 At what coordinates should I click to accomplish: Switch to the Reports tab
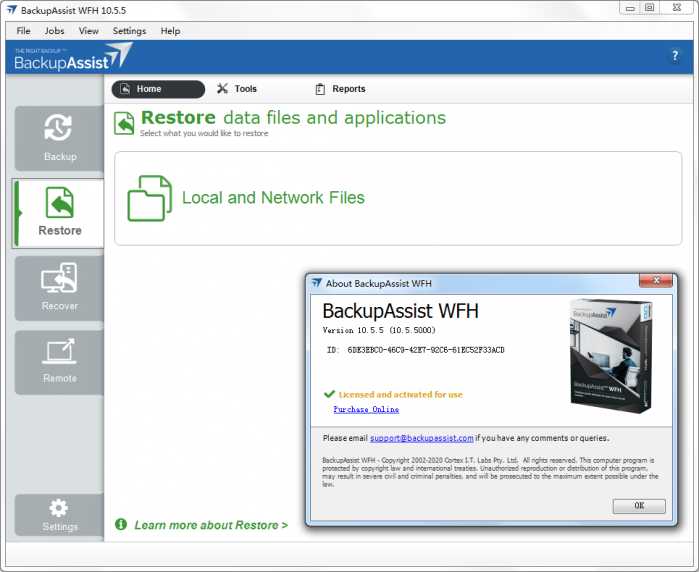[x=341, y=89]
